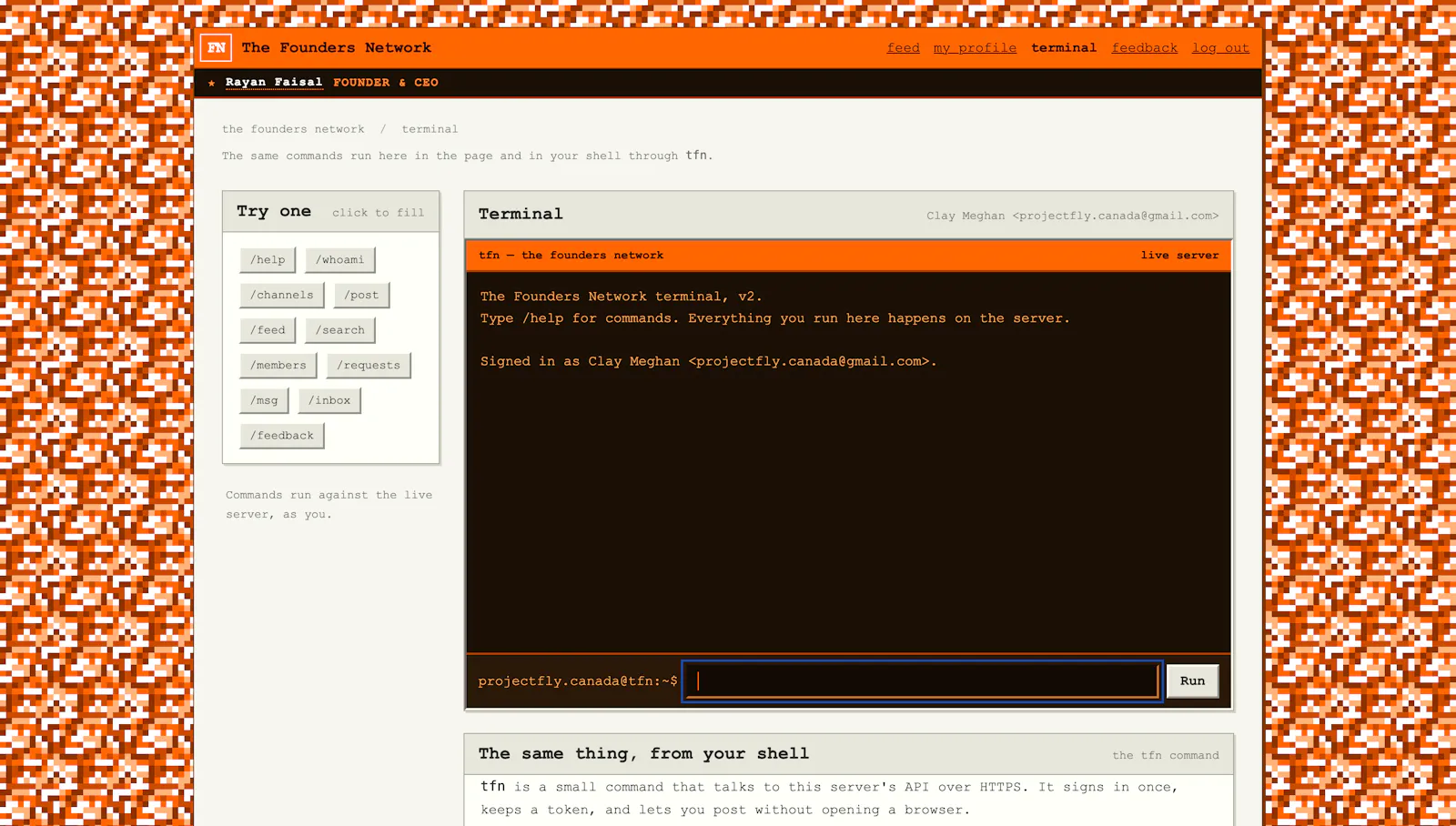This screenshot has height=826, width=1456.
Task: Focus the terminal command input
Action: click(x=921, y=680)
